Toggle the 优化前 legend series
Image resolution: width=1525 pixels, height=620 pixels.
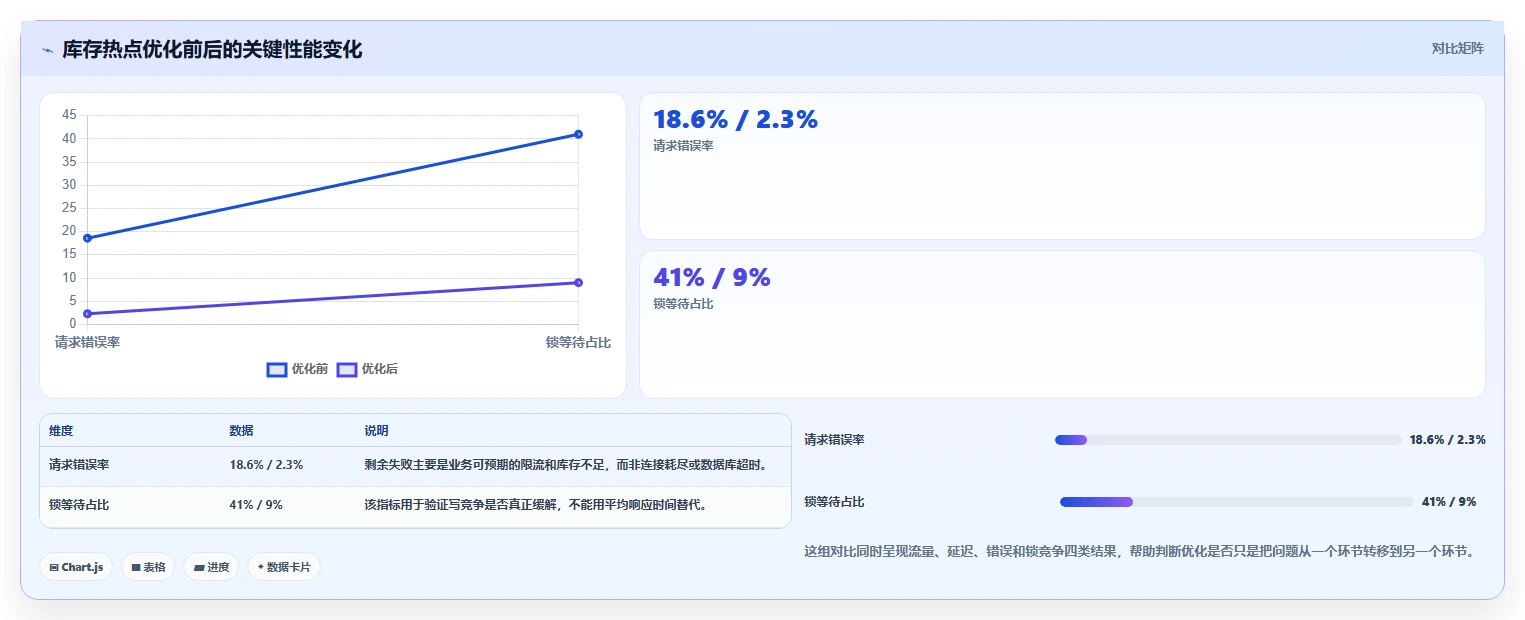[x=297, y=369]
